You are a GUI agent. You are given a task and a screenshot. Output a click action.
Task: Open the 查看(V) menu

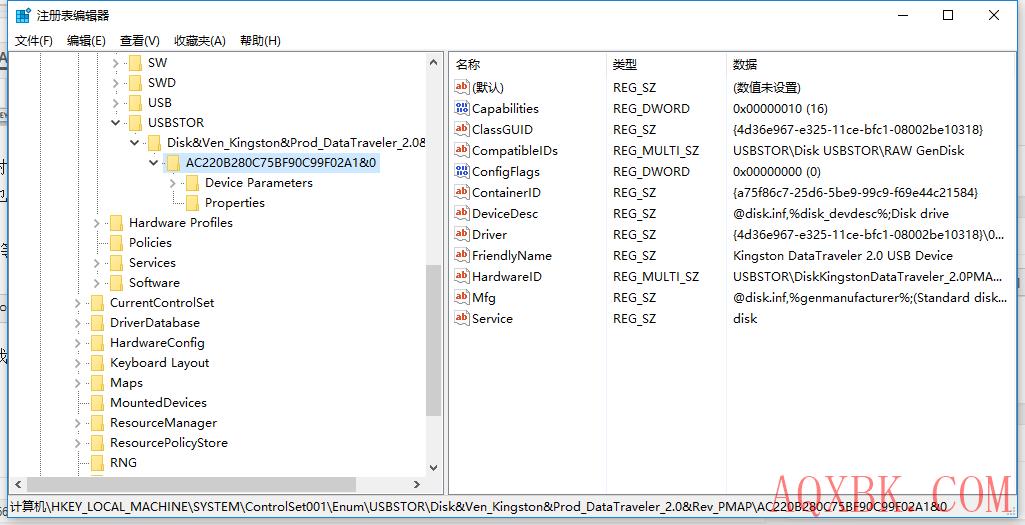(x=140, y=41)
